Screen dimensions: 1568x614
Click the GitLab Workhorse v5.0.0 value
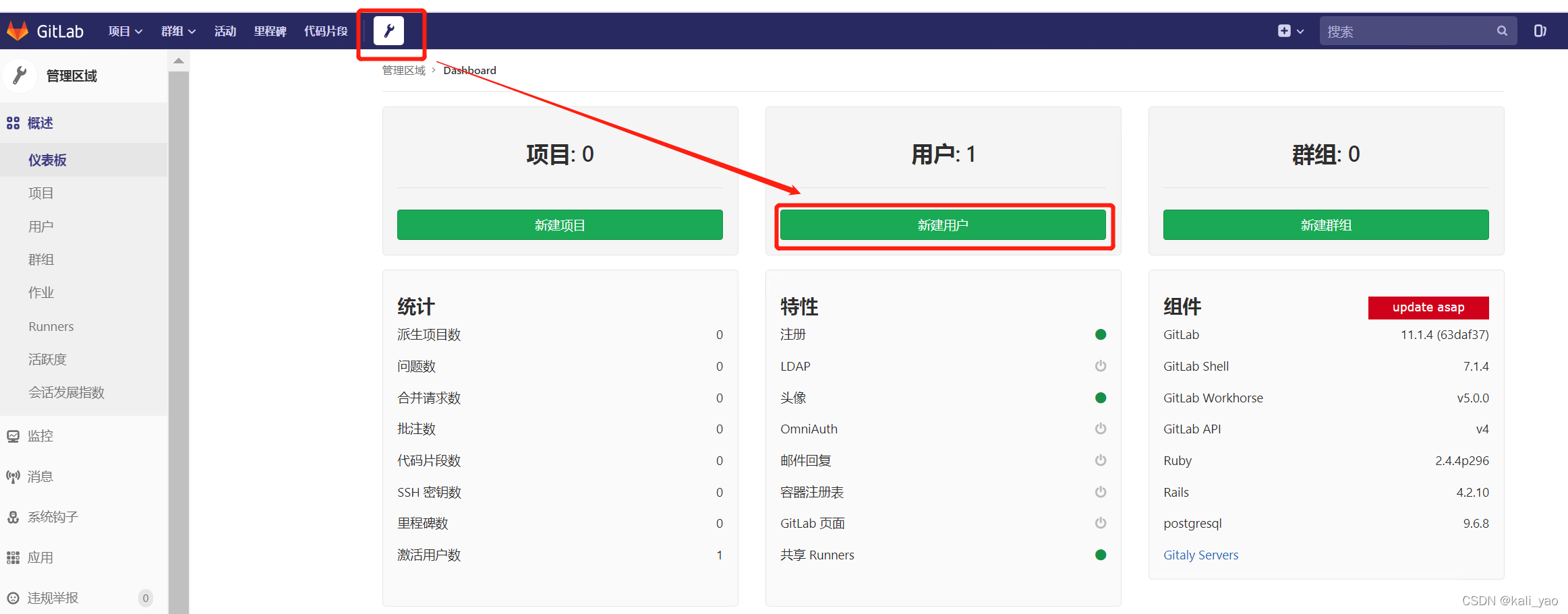click(1472, 398)
